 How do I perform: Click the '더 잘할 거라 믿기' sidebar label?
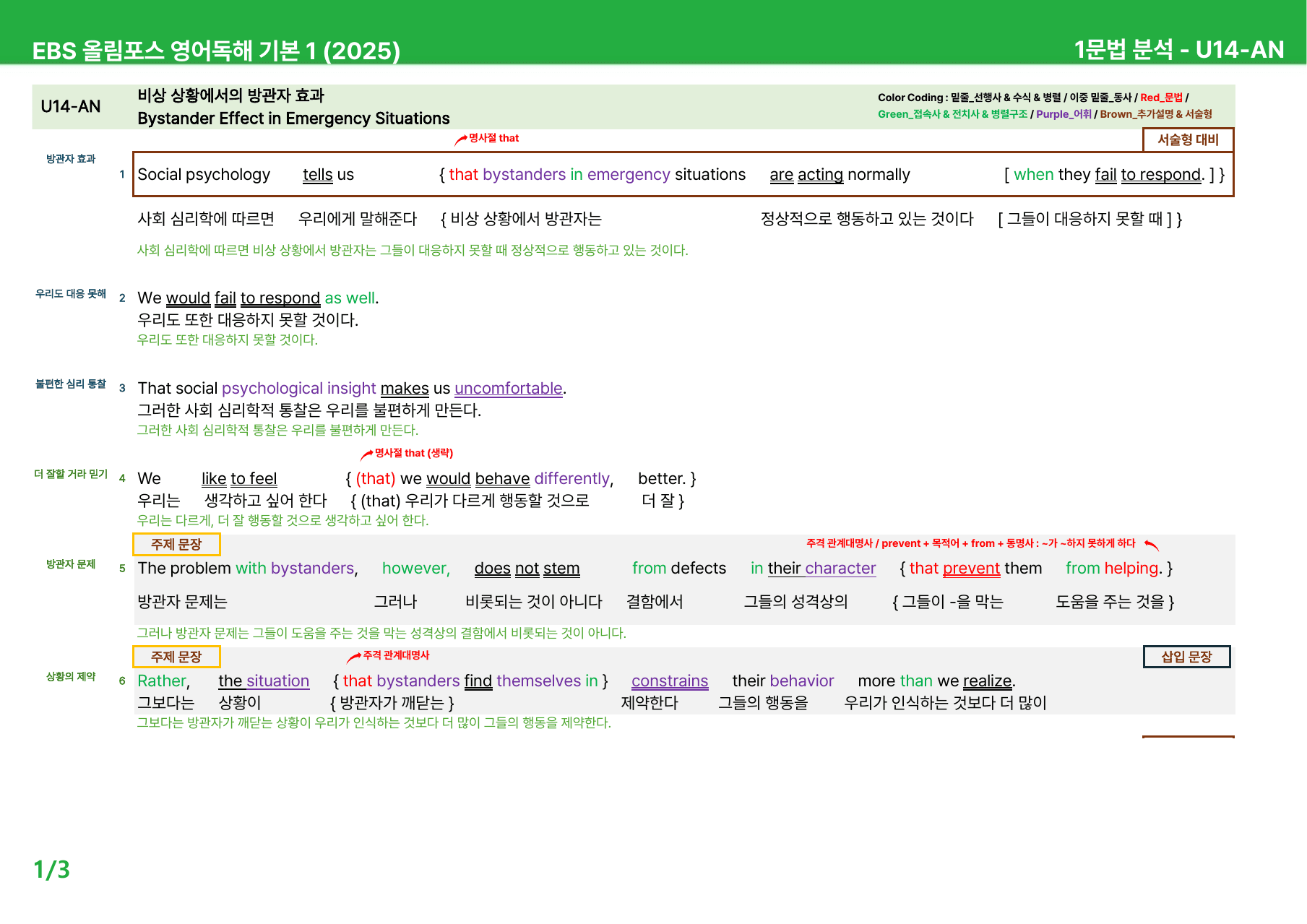tap(71, 475)
